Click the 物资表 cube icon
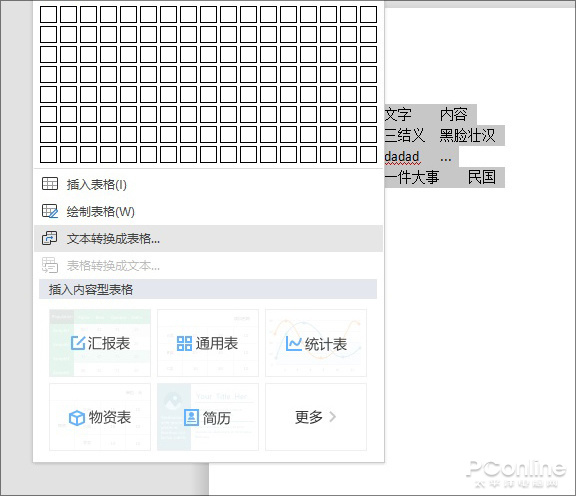 click(77, 418)
